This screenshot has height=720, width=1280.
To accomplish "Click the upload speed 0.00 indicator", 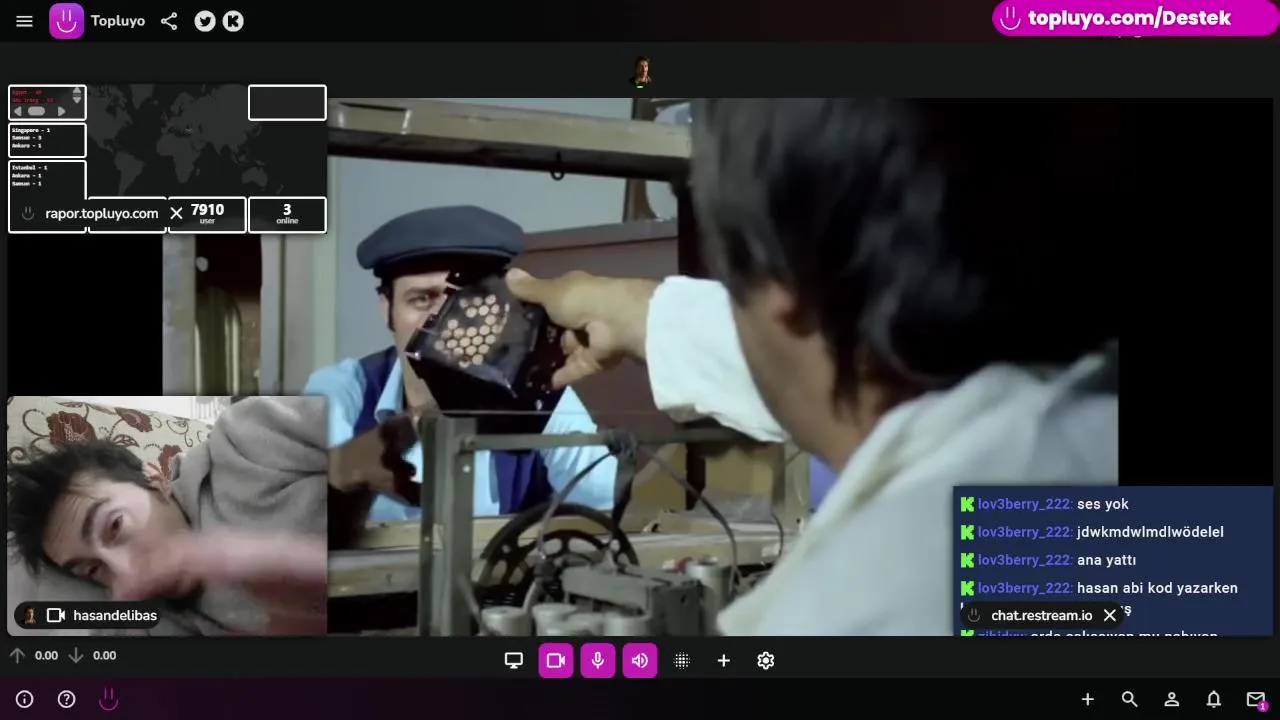I will pos(34,656).
